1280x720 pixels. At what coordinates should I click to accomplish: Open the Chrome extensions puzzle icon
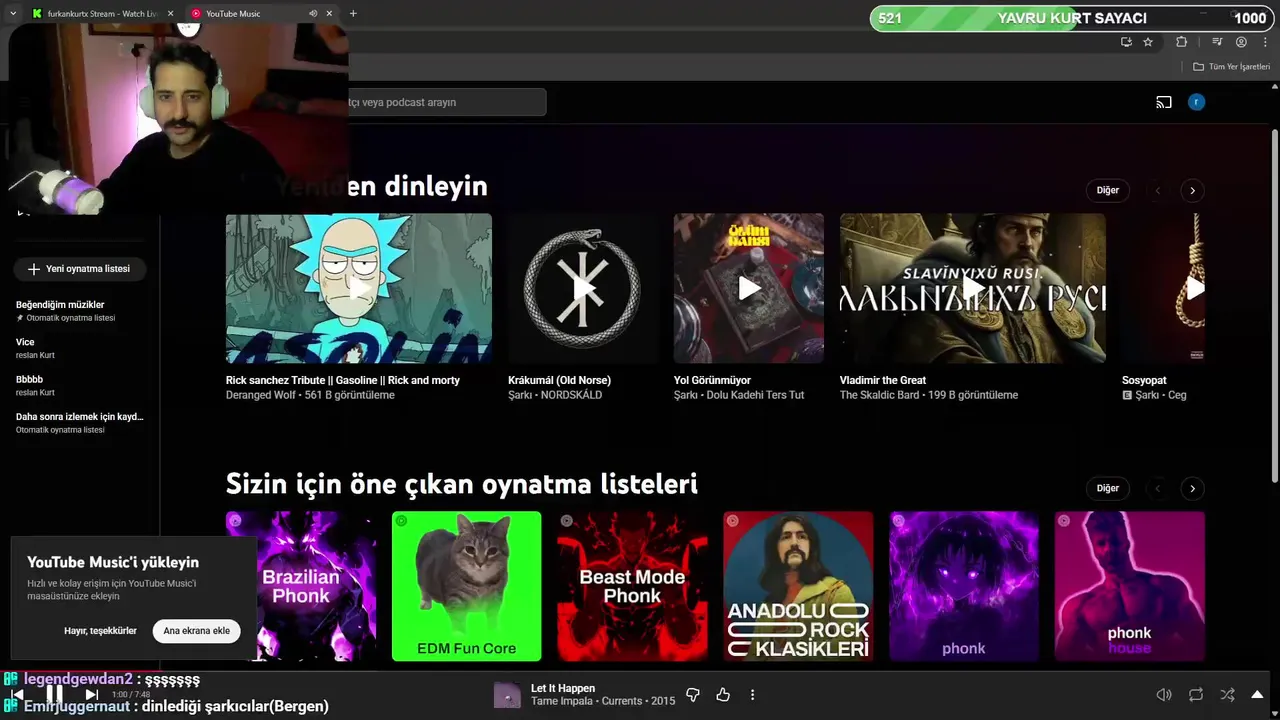click(x=1181, y=42)
